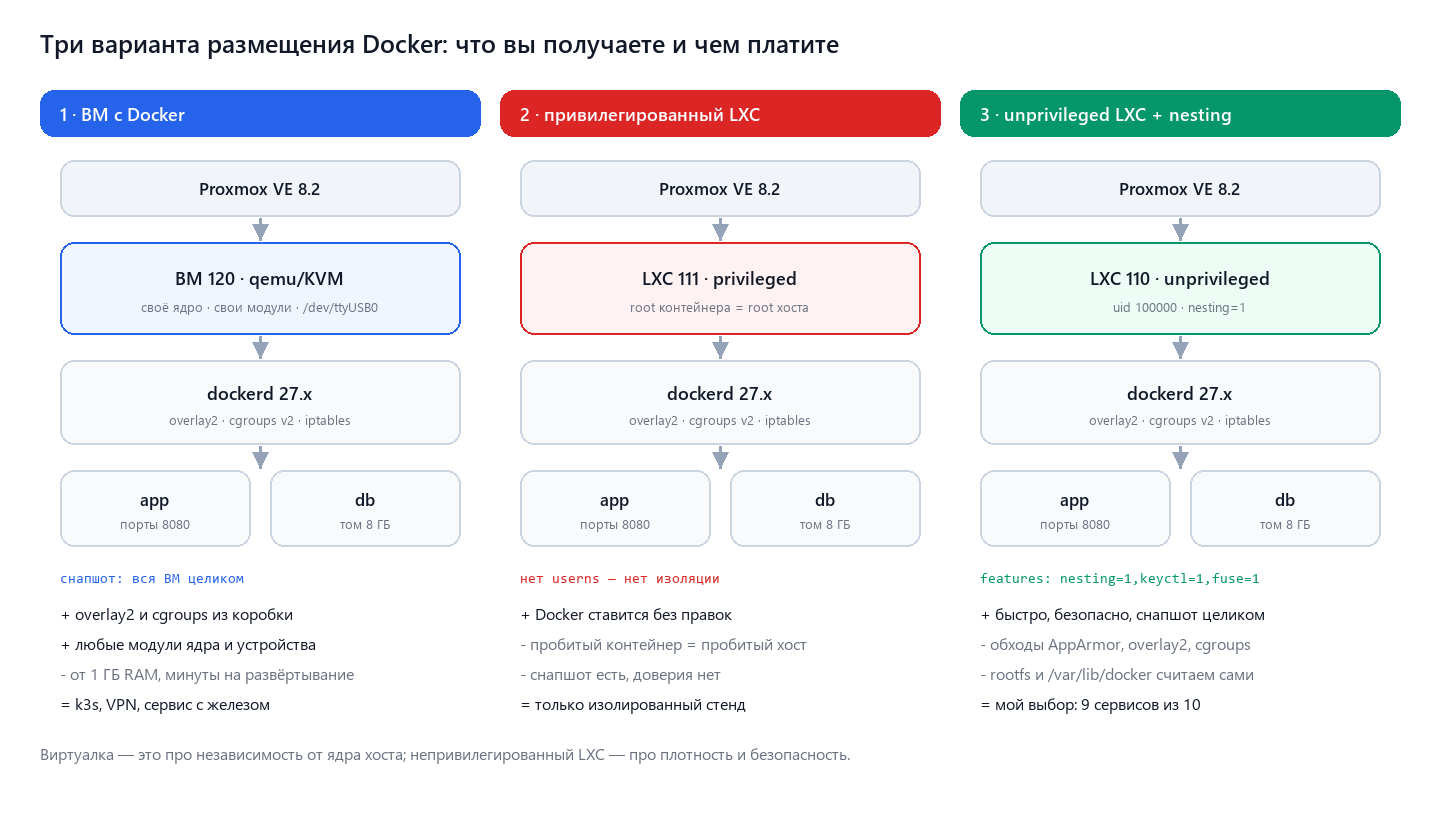This screenshot has width=1440, height=820.
Task: Click "- rootfs и /var/lib/docker считаем сами"
Action: (x=1117, y=675)
